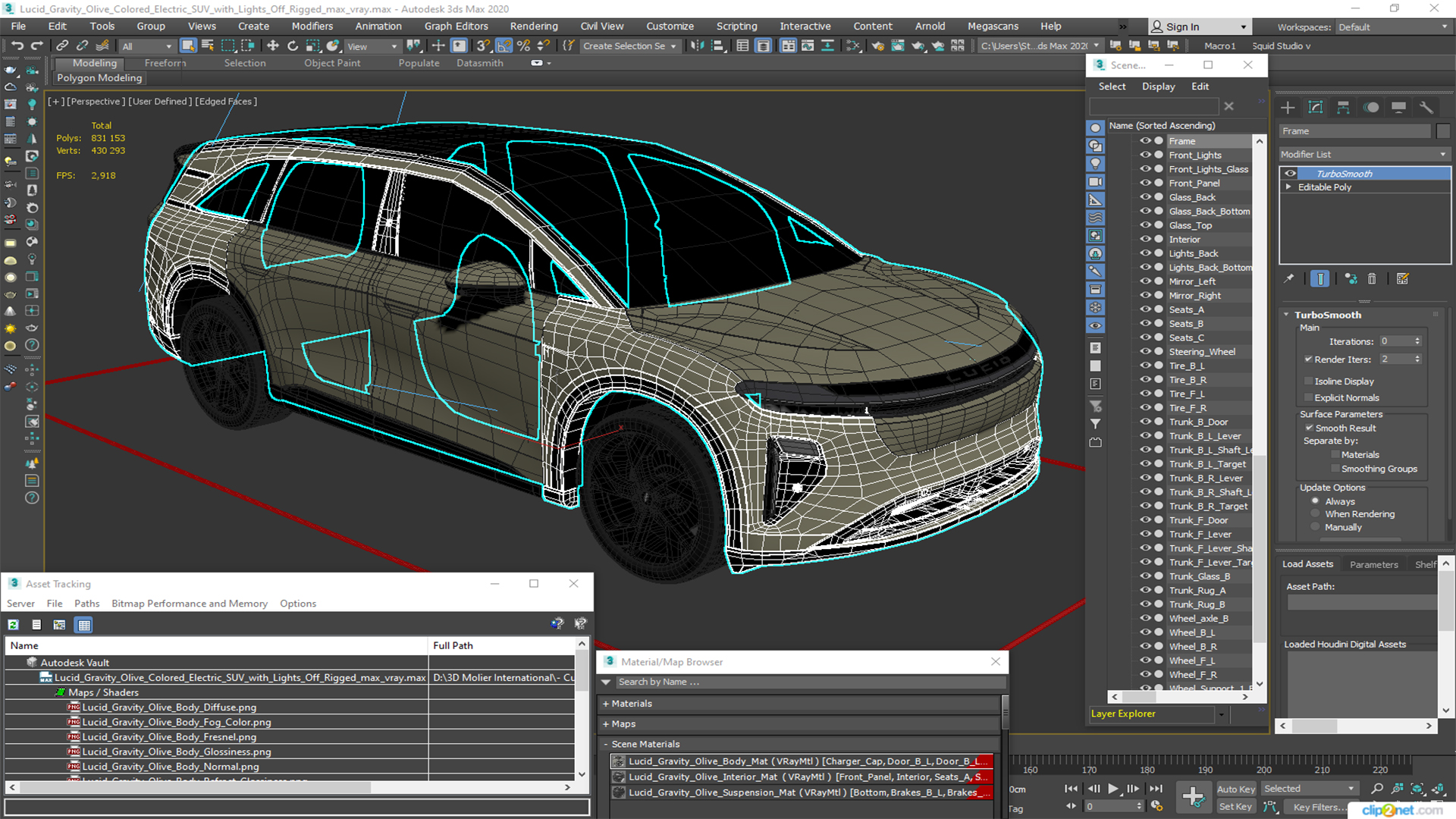1456x819 pixels.
Task: Activate the Select and Link tool
Action: [62, 46]
